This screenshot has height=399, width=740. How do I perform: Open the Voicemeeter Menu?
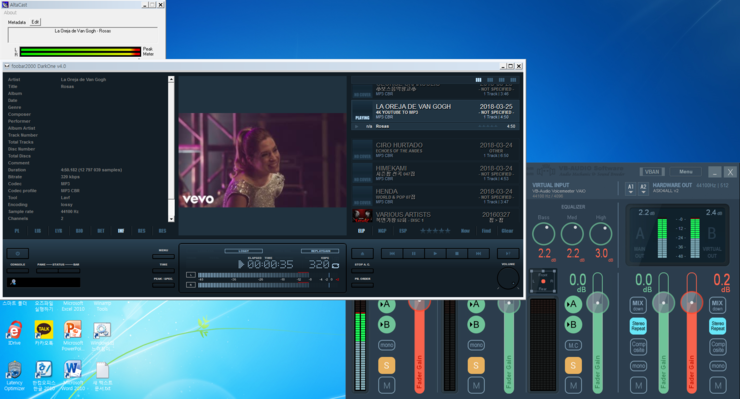tap(686, 172)
